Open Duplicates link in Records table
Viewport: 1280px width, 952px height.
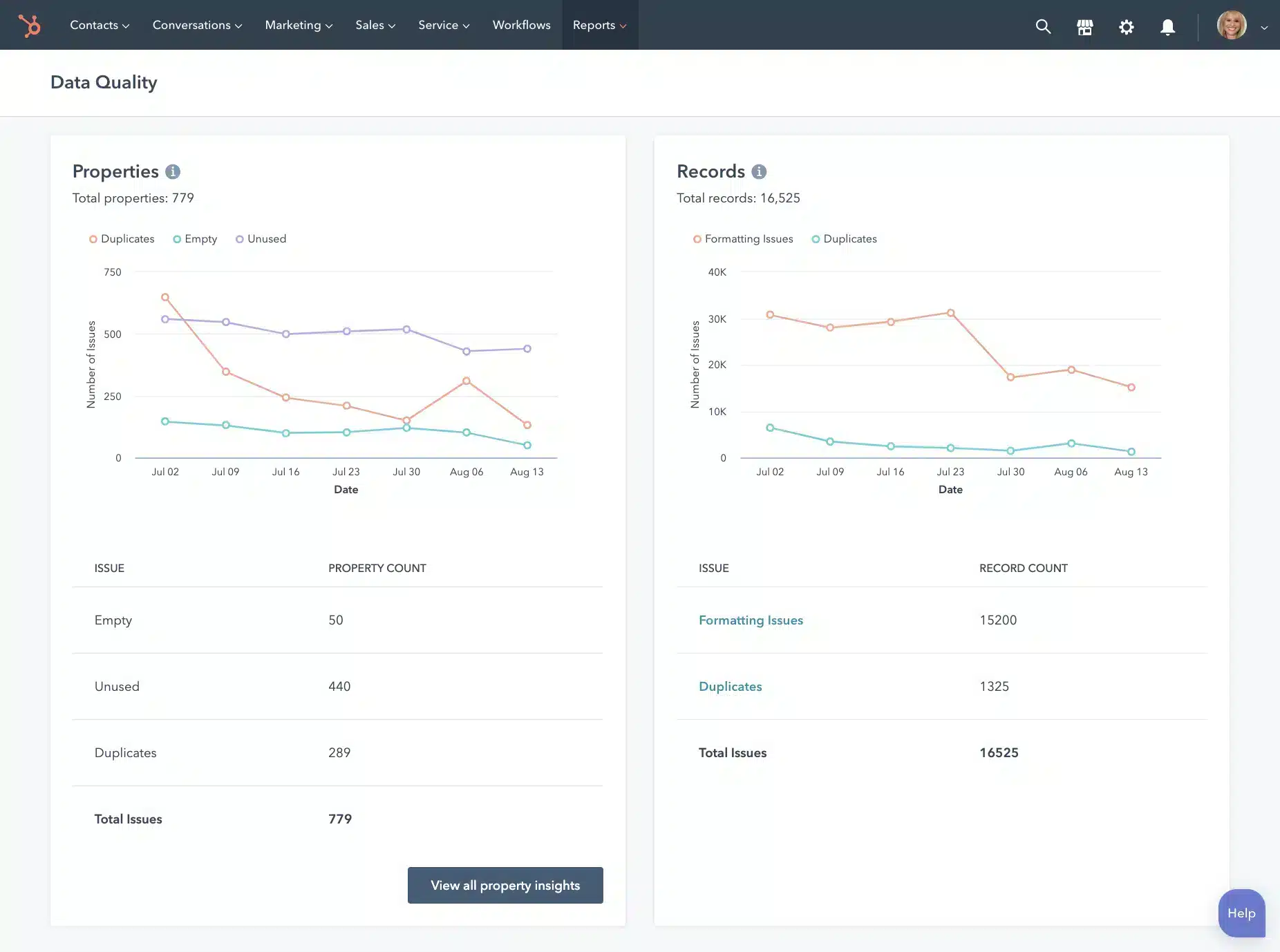pyautogui.click(x=730, y=687)
